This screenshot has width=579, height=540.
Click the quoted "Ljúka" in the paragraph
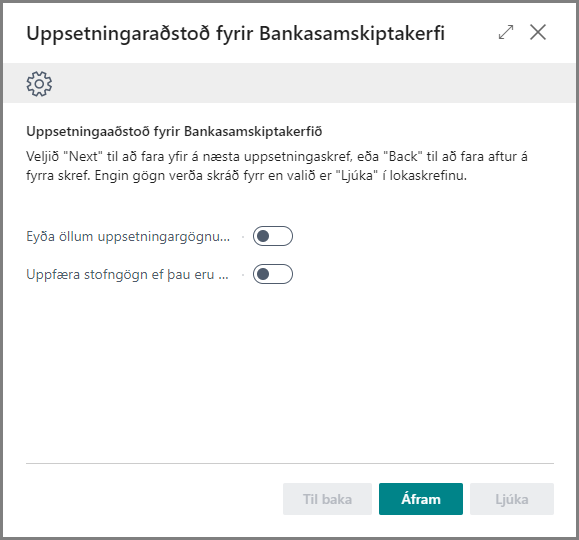pos(357,175)
